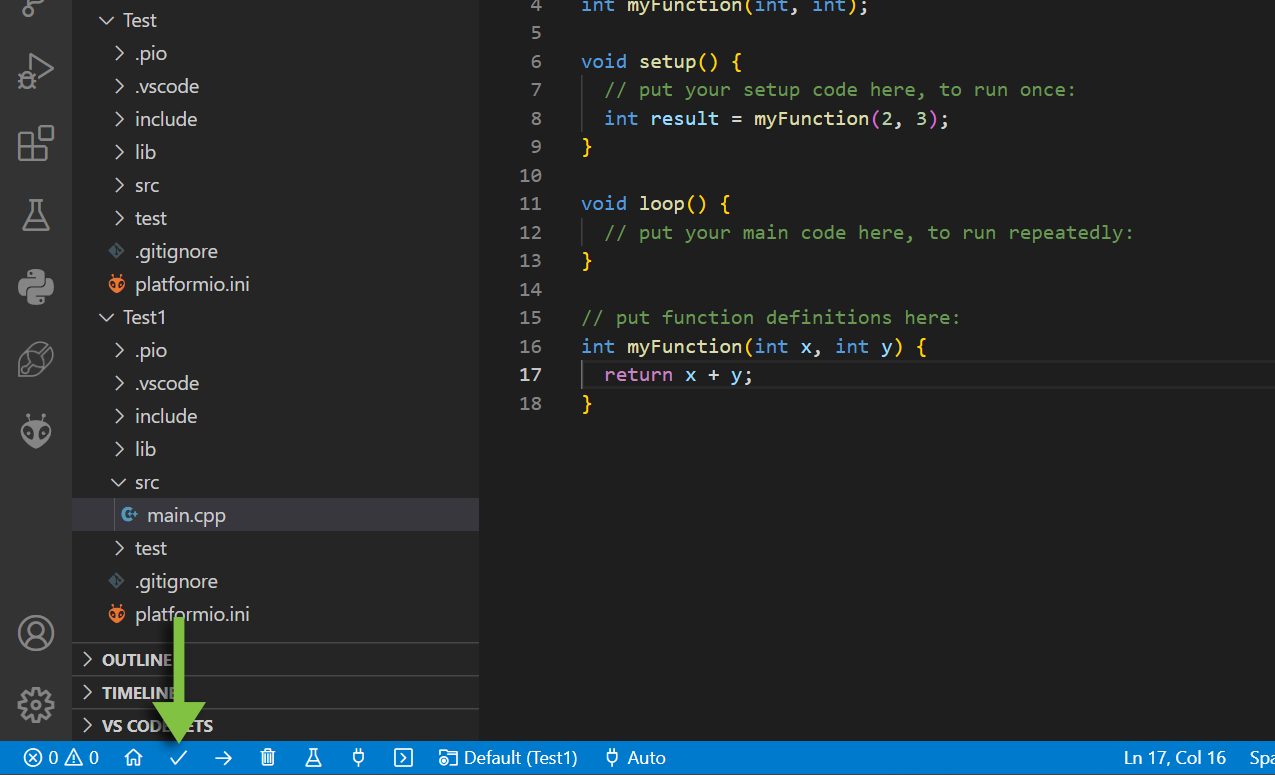Image resolution: width=1275 pixels, height=775 pixels.
Task: Click the PlatformIO Clean trash icon
Action: pos(268,758)
